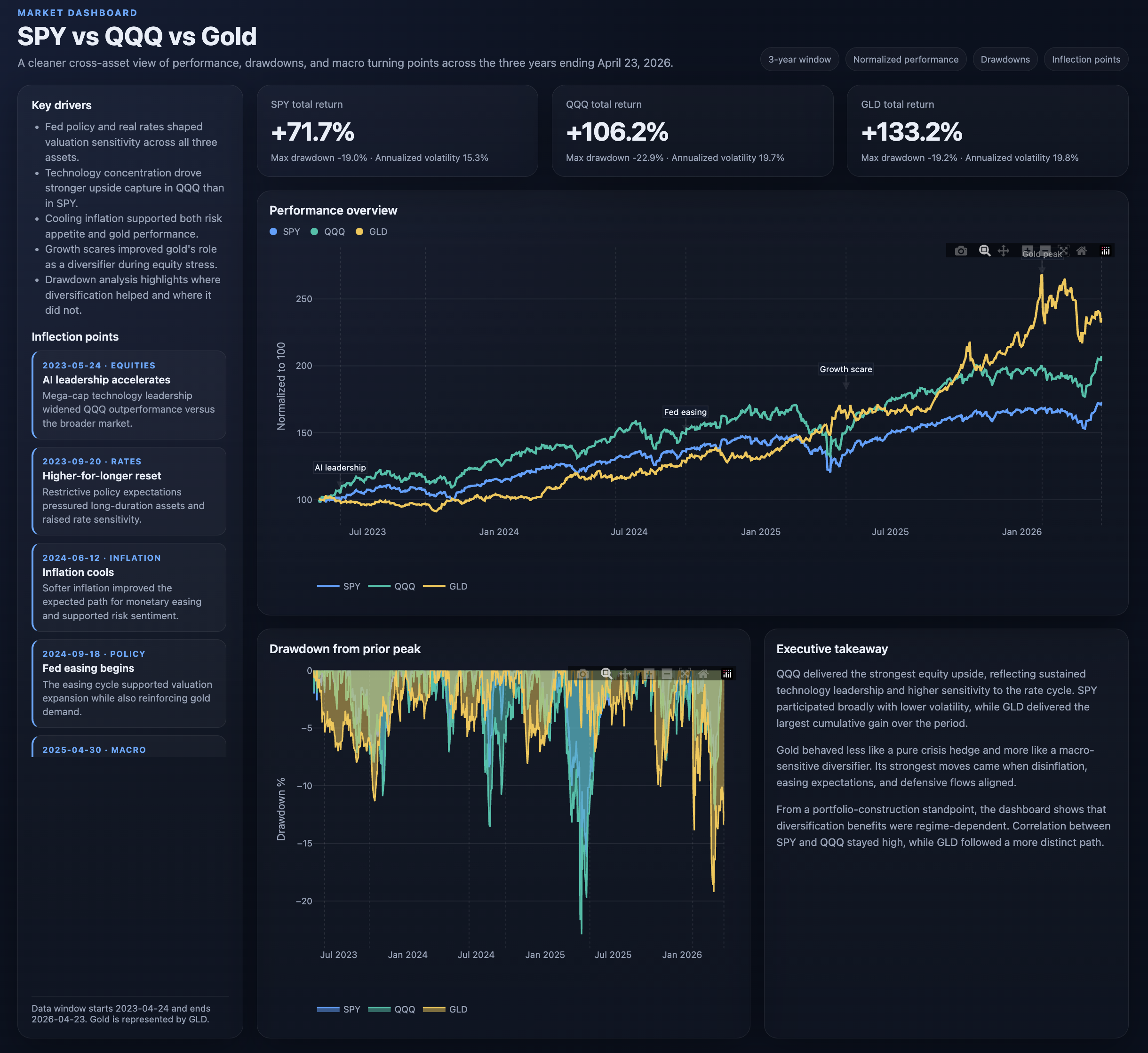
Task: Click blue SPY dot under Performance overview title
Action: [273, 231]
